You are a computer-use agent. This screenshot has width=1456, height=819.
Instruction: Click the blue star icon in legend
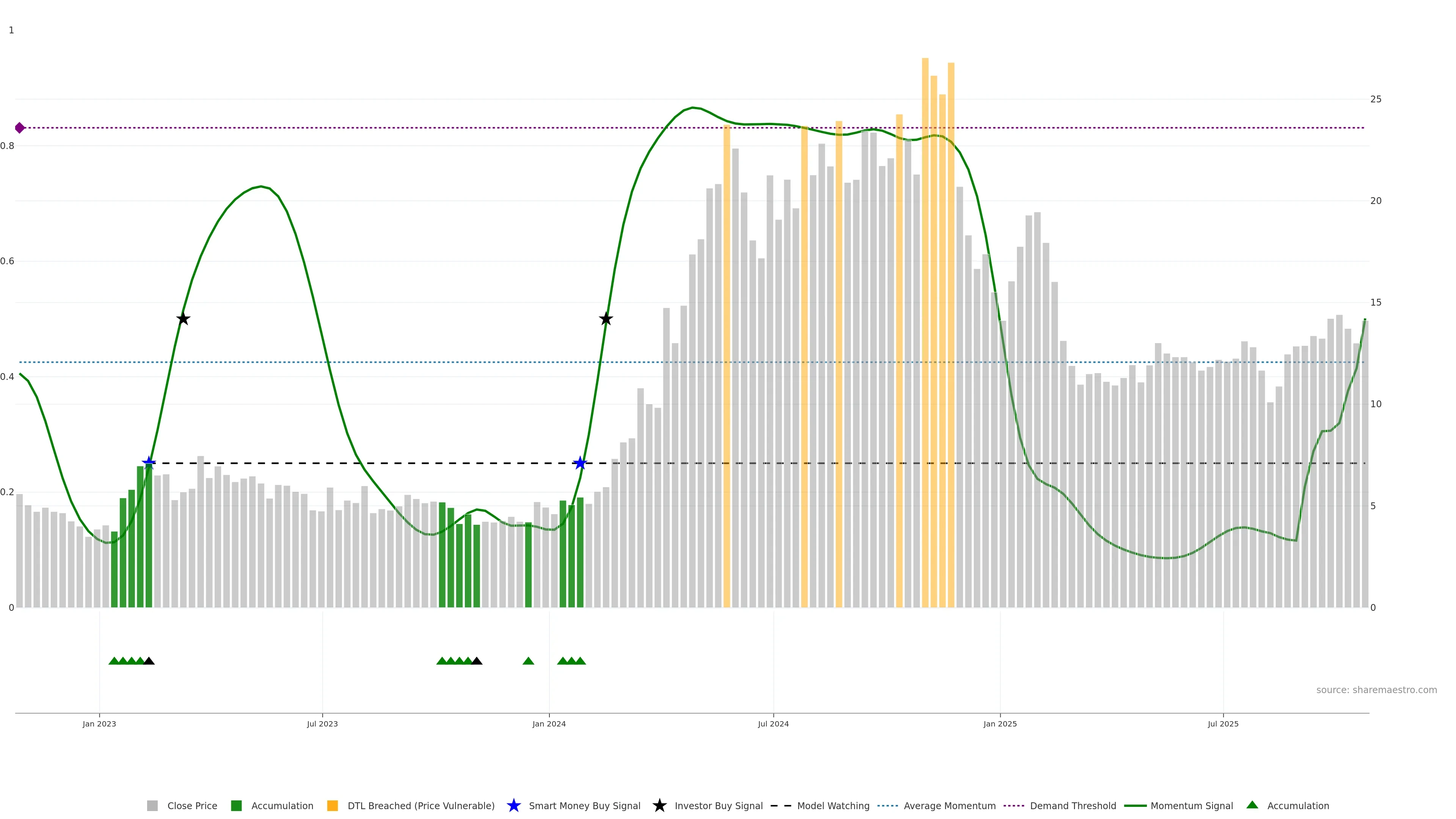[x=514, y=805]
